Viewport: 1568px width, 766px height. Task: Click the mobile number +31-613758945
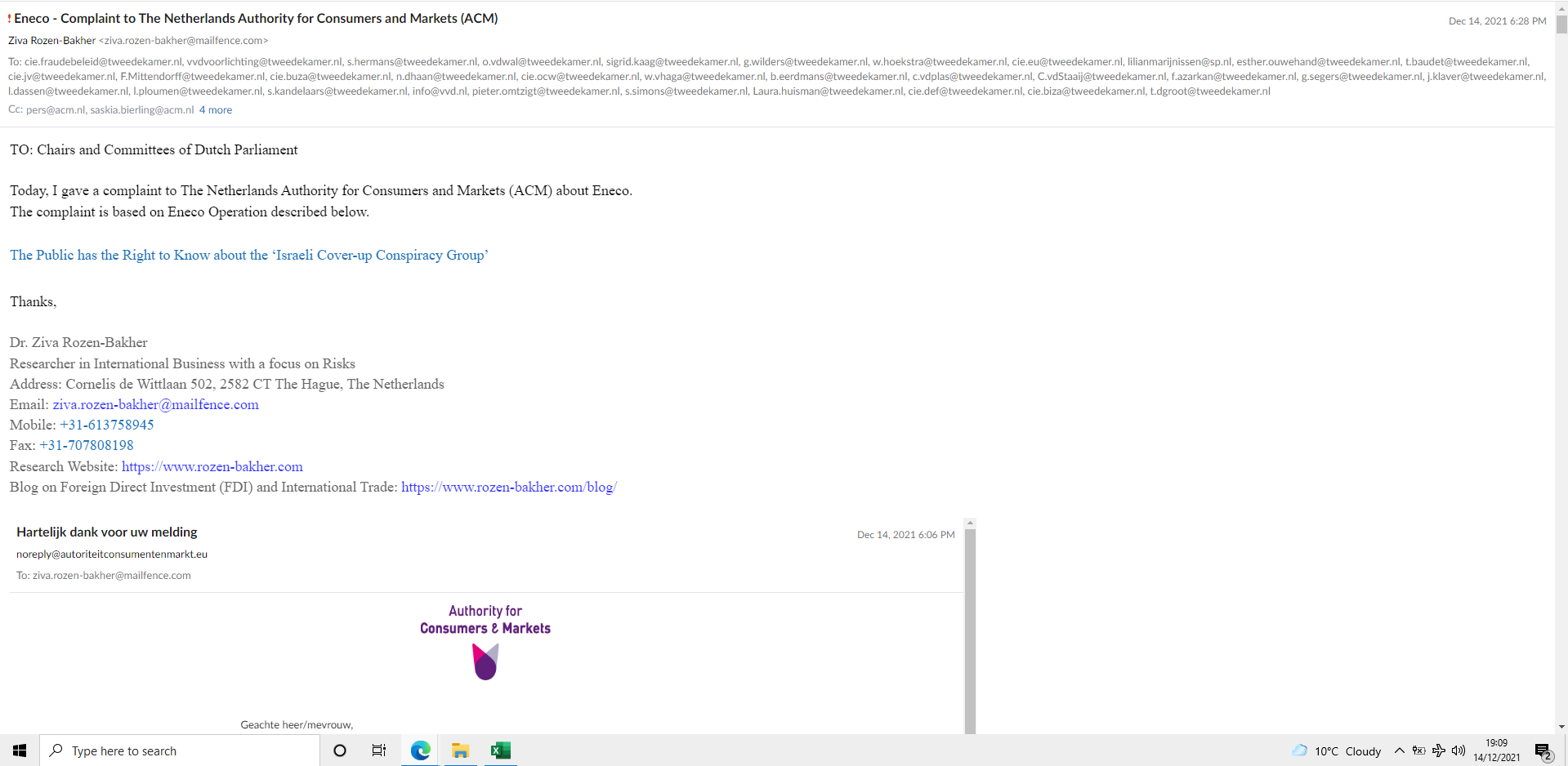106,425
